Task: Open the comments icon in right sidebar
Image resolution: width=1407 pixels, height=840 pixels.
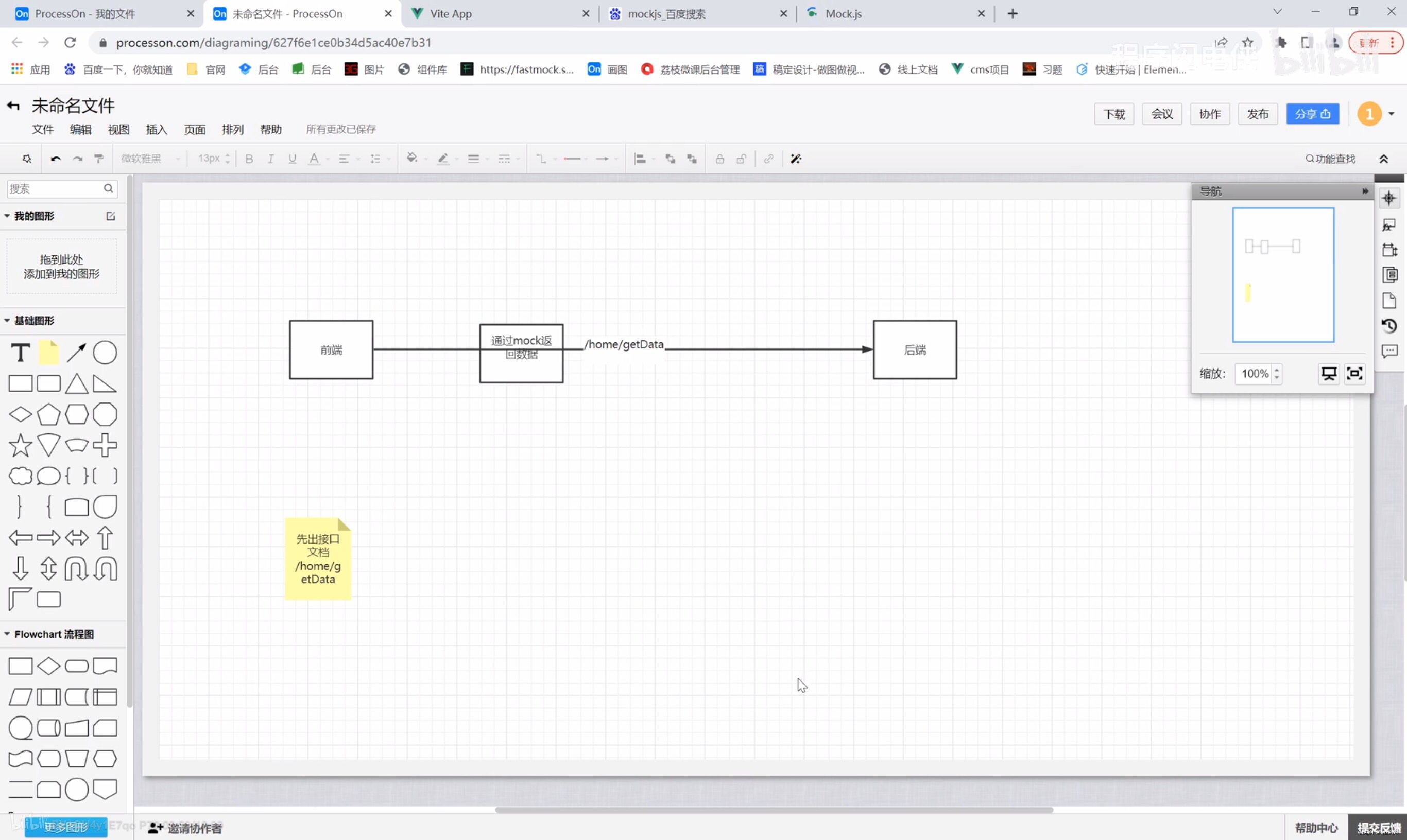Action: [1389, 352]
